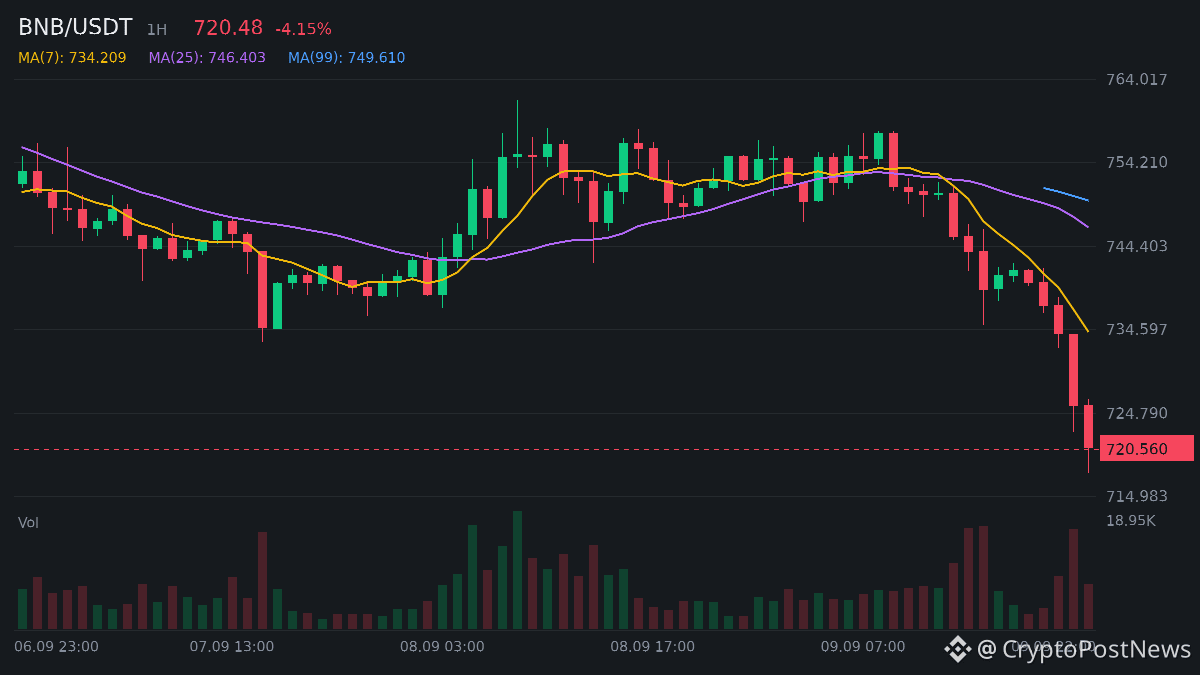The height and width of the screenshot is (675, 1200).
Task: Click the 714.983 price axis label
Action: [1136, 496]
